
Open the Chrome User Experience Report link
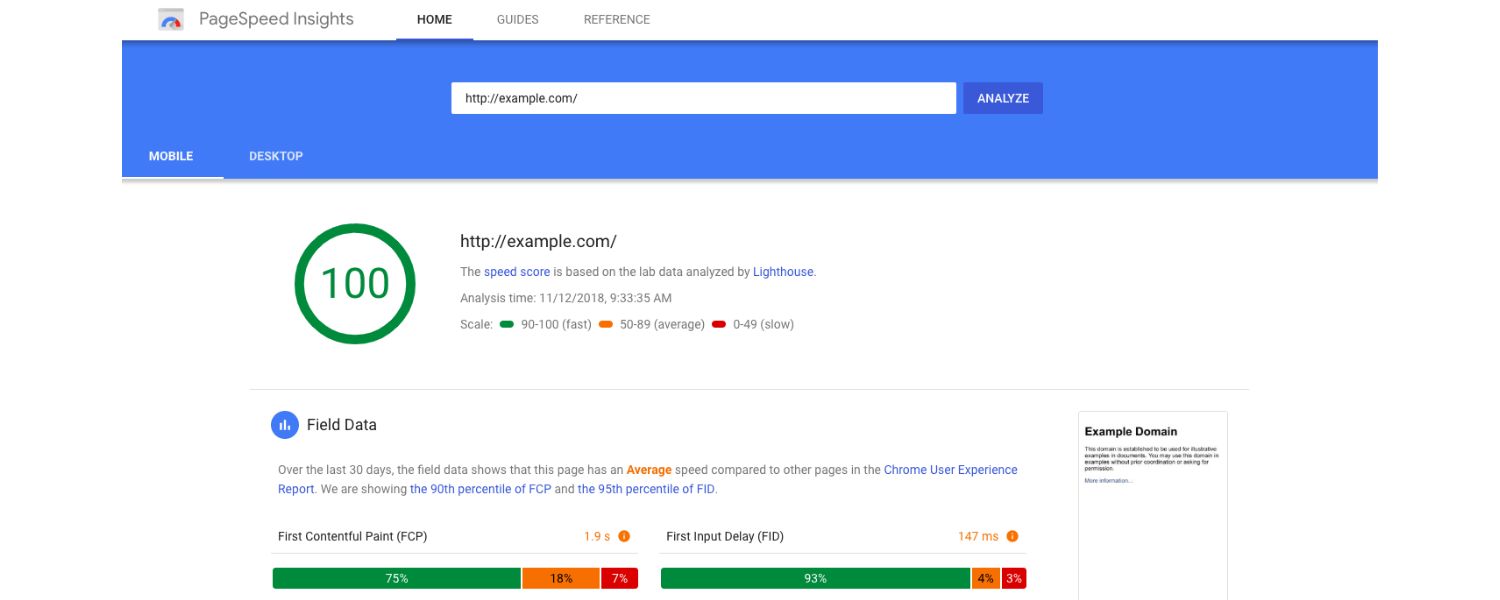point(950,469)
